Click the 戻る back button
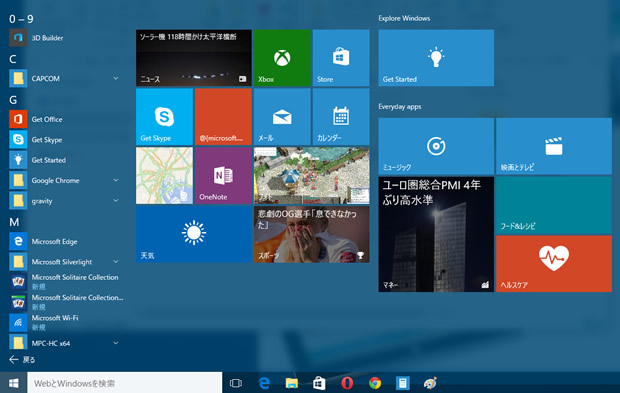This screenshot has height=393, width=620. pos(23,359)
